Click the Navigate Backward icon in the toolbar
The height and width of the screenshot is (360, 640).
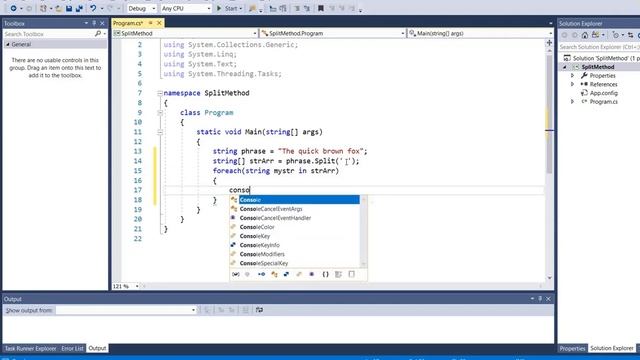tap(13, 8)
